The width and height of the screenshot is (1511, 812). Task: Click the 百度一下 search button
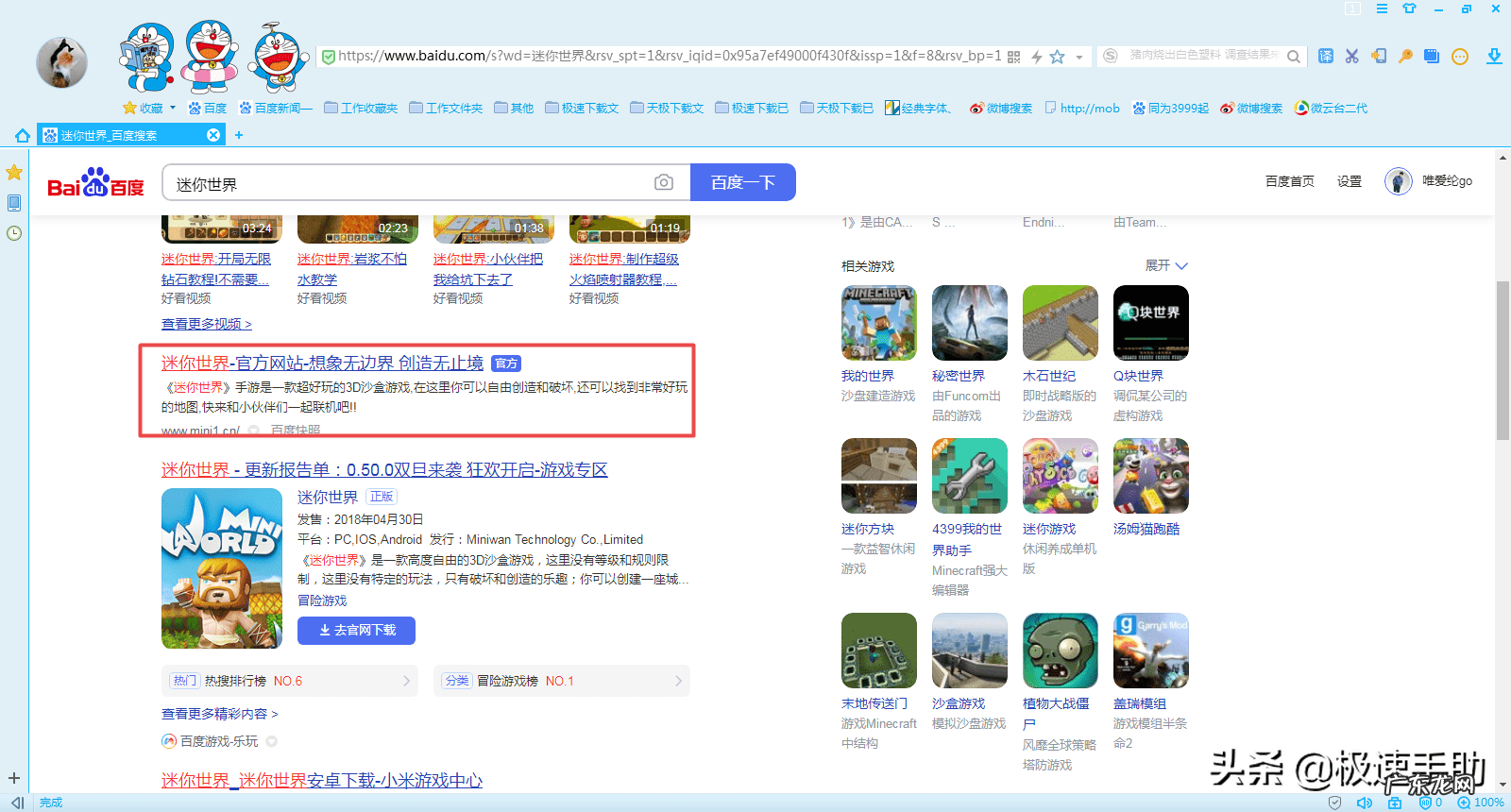point(742,182)
